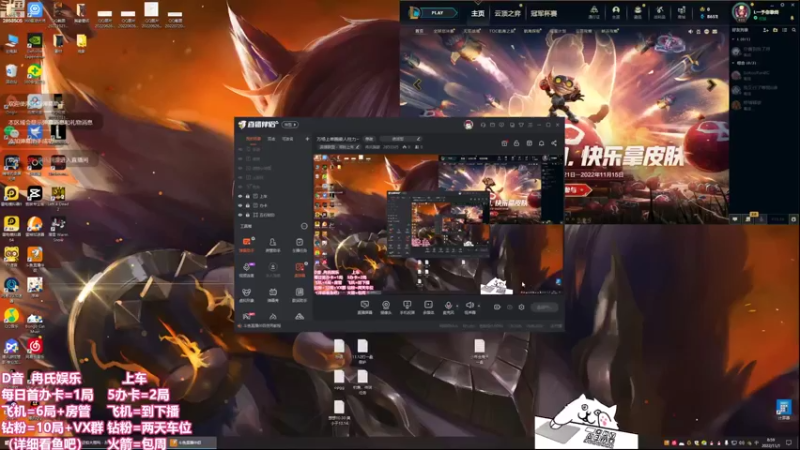Viewport: 800px width, 450px height.
Task: Open the League client collection icon
Action: [x=638, y=12]
